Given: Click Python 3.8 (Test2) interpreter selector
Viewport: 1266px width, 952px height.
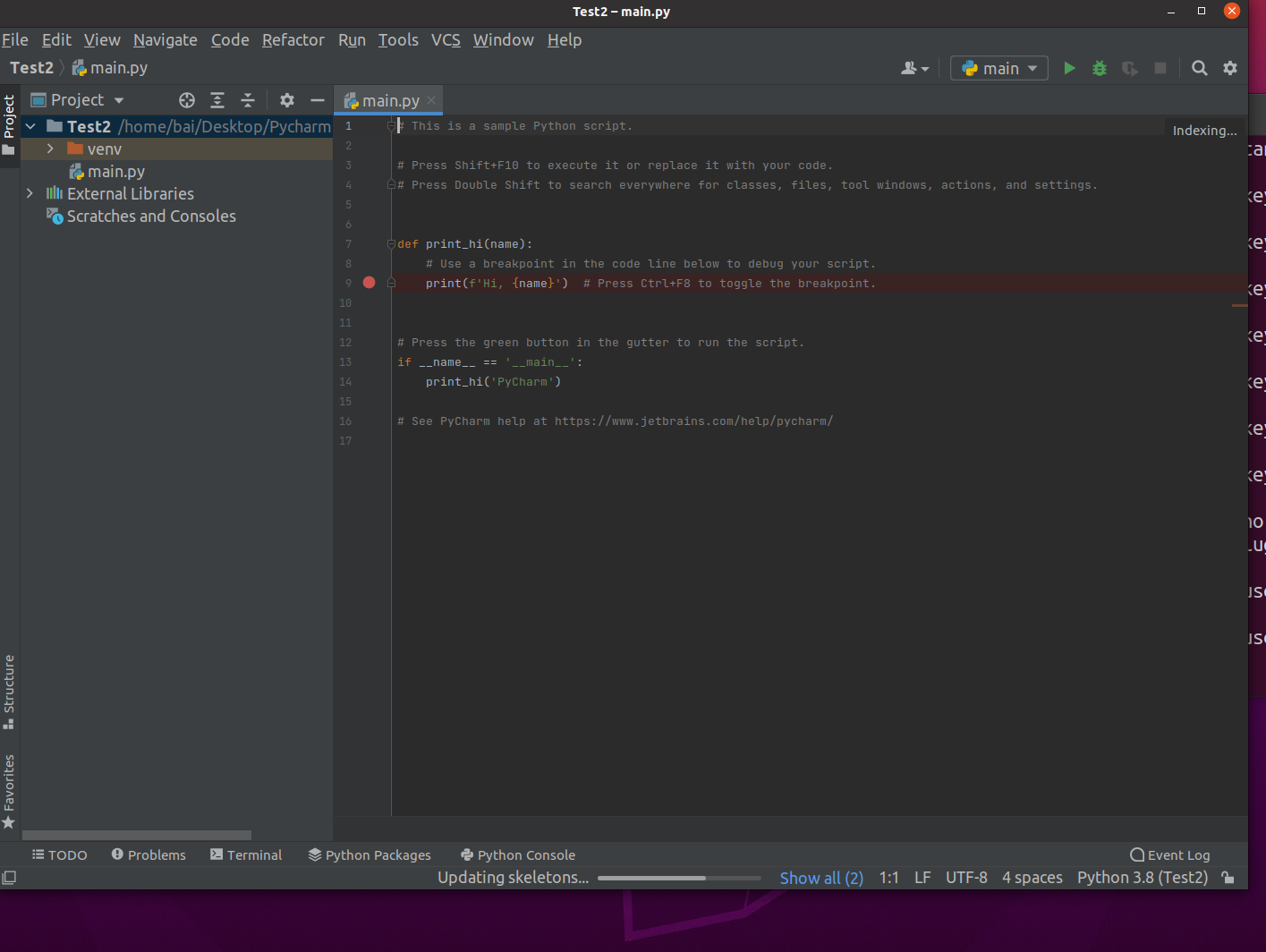Looking at the screenshot, I should pos(1143,878).
